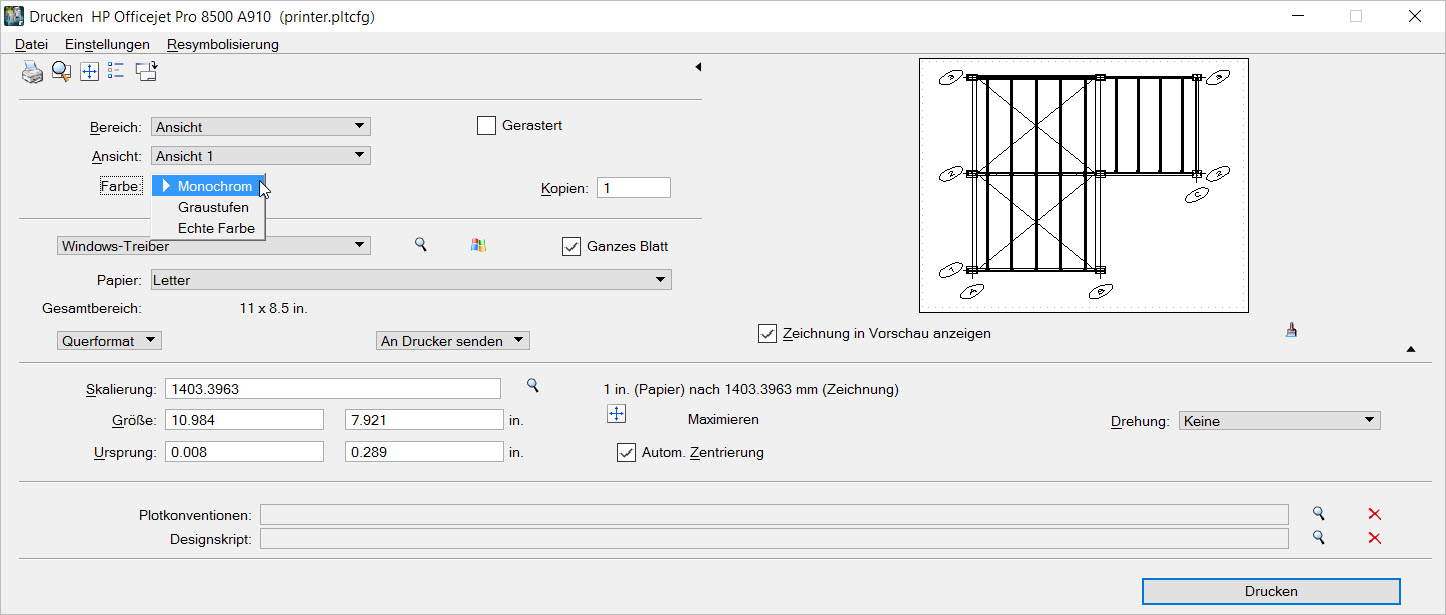Open the Datei menu
This screenshot has width=1446, height=615.
[31, 44]
